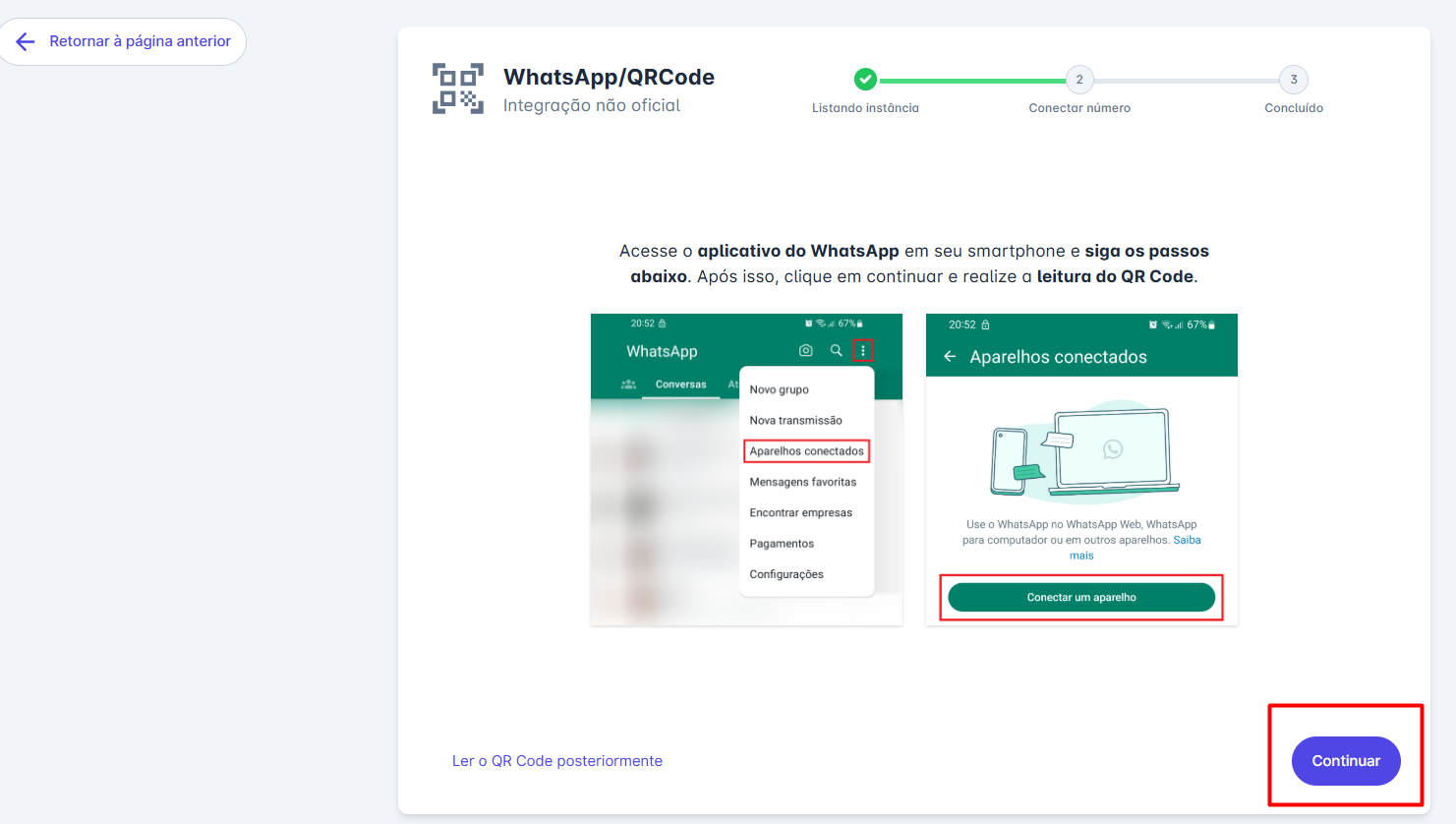Click the camera icon in WhatsApp tutorial header

pyautogui.click(x=806, y=350)
